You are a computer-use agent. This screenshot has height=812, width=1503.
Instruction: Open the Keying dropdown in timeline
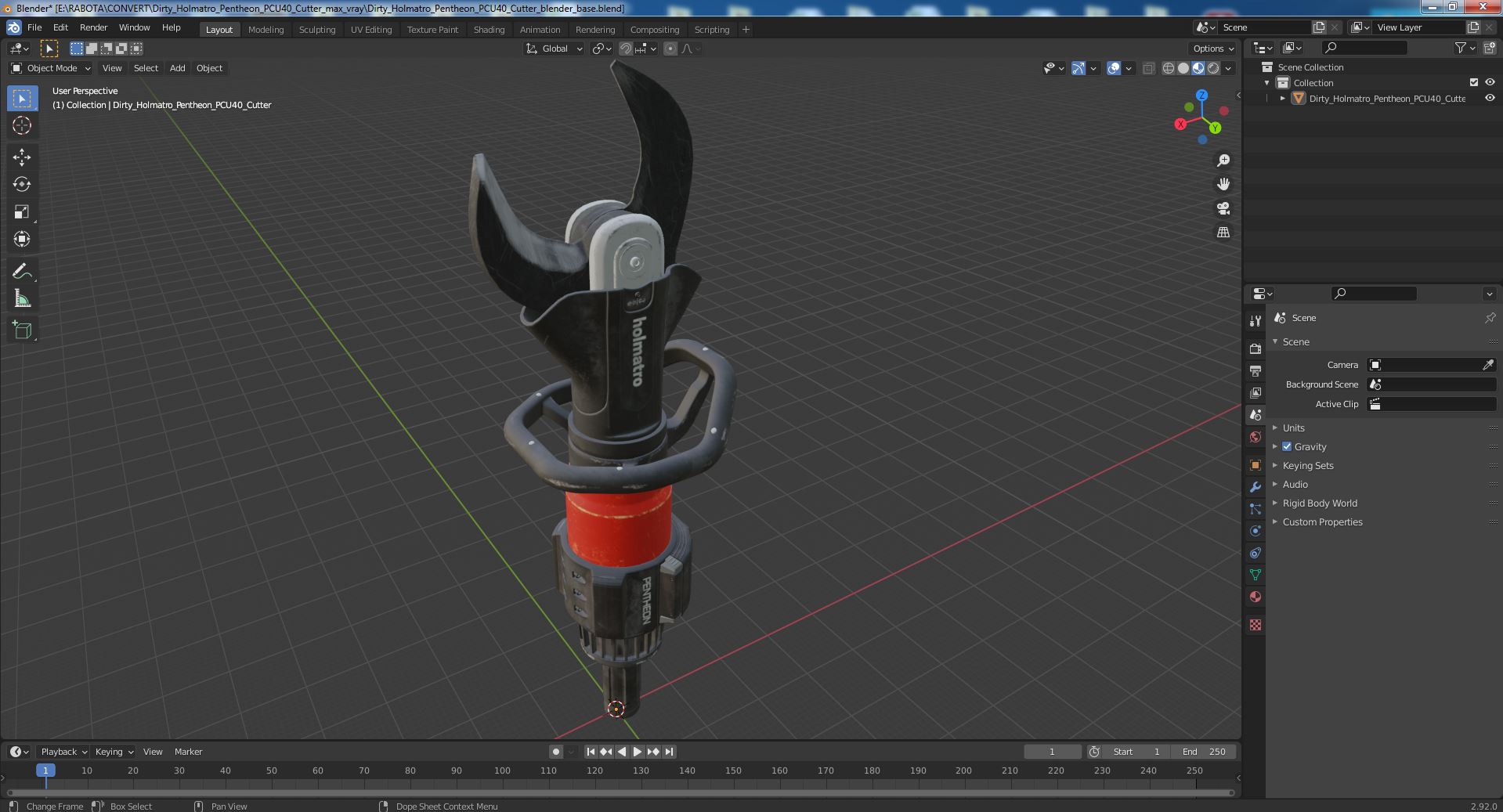click(114, 752)
